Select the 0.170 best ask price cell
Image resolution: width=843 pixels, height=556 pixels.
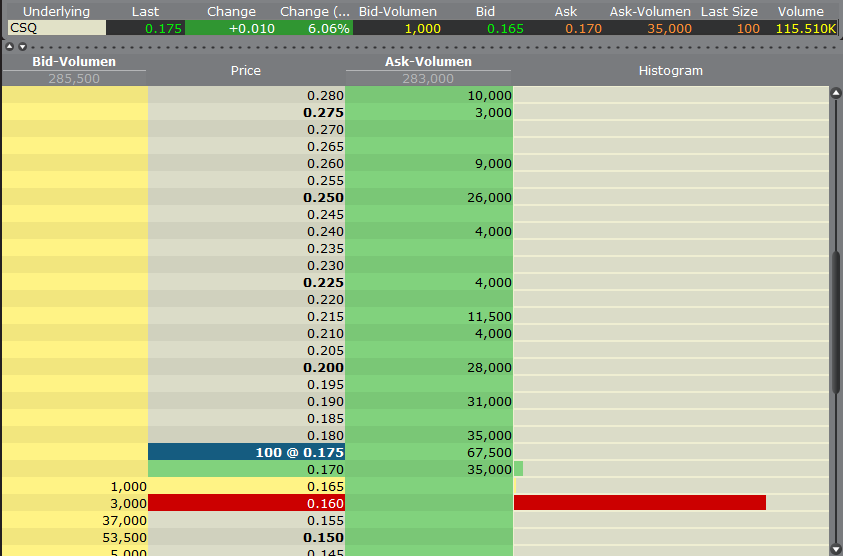pyautogui.click(x=247, y=469)
